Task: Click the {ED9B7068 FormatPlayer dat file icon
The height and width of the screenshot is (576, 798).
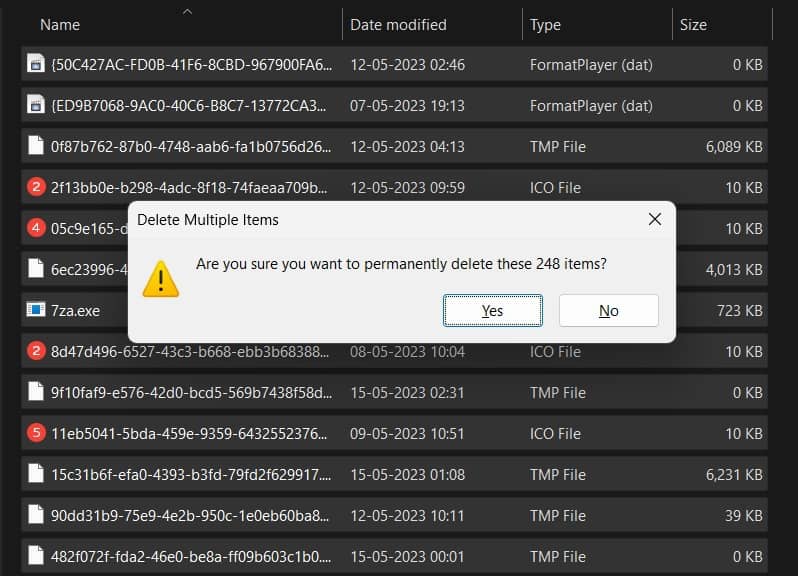Action: coord(36,106)
